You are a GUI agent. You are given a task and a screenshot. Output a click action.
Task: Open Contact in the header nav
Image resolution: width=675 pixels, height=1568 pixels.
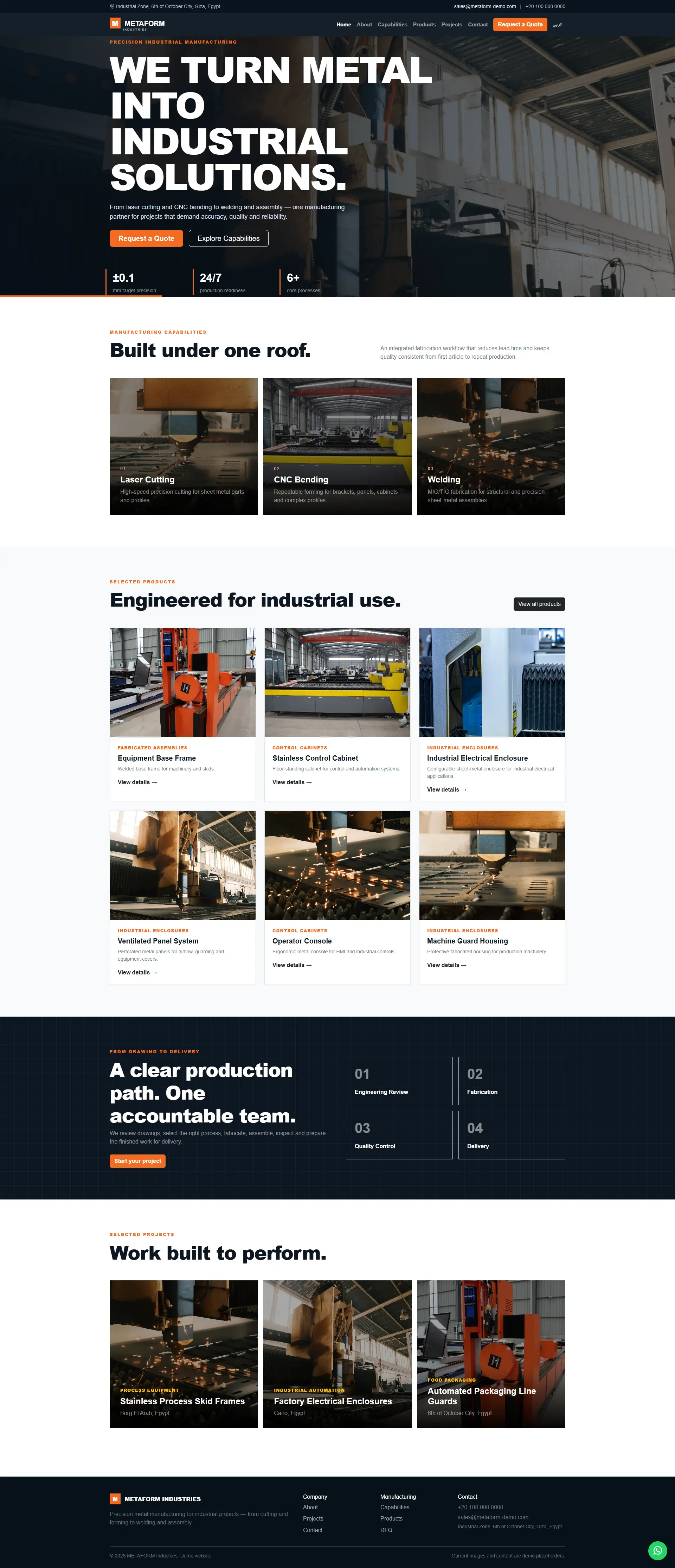coord(478,25)
